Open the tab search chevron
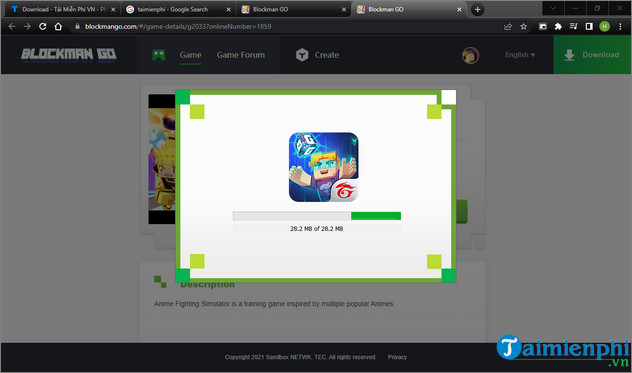This screenshot has width=632, height=373. click(x=553, y=8)
